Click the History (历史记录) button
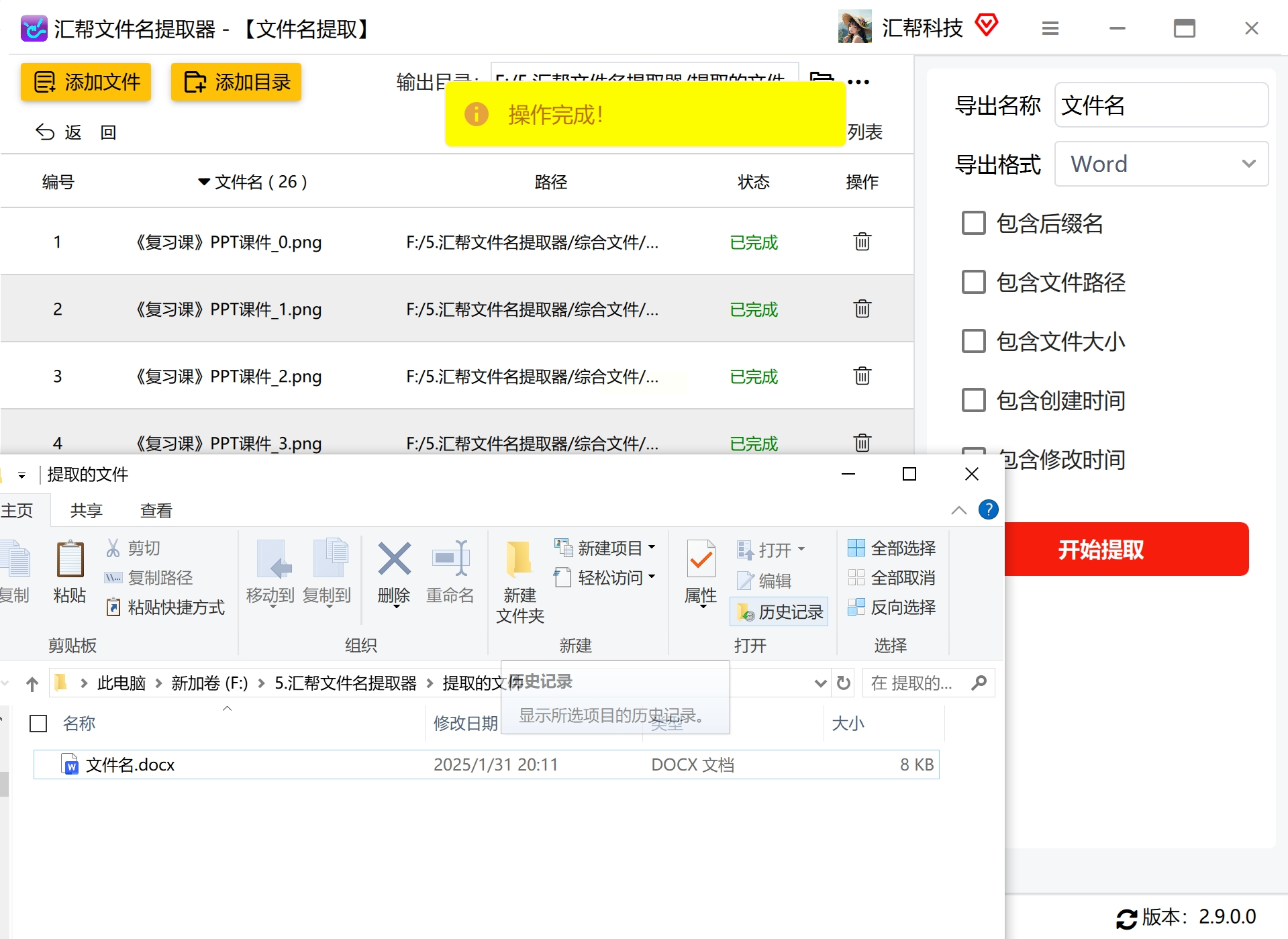 point(779,611)
